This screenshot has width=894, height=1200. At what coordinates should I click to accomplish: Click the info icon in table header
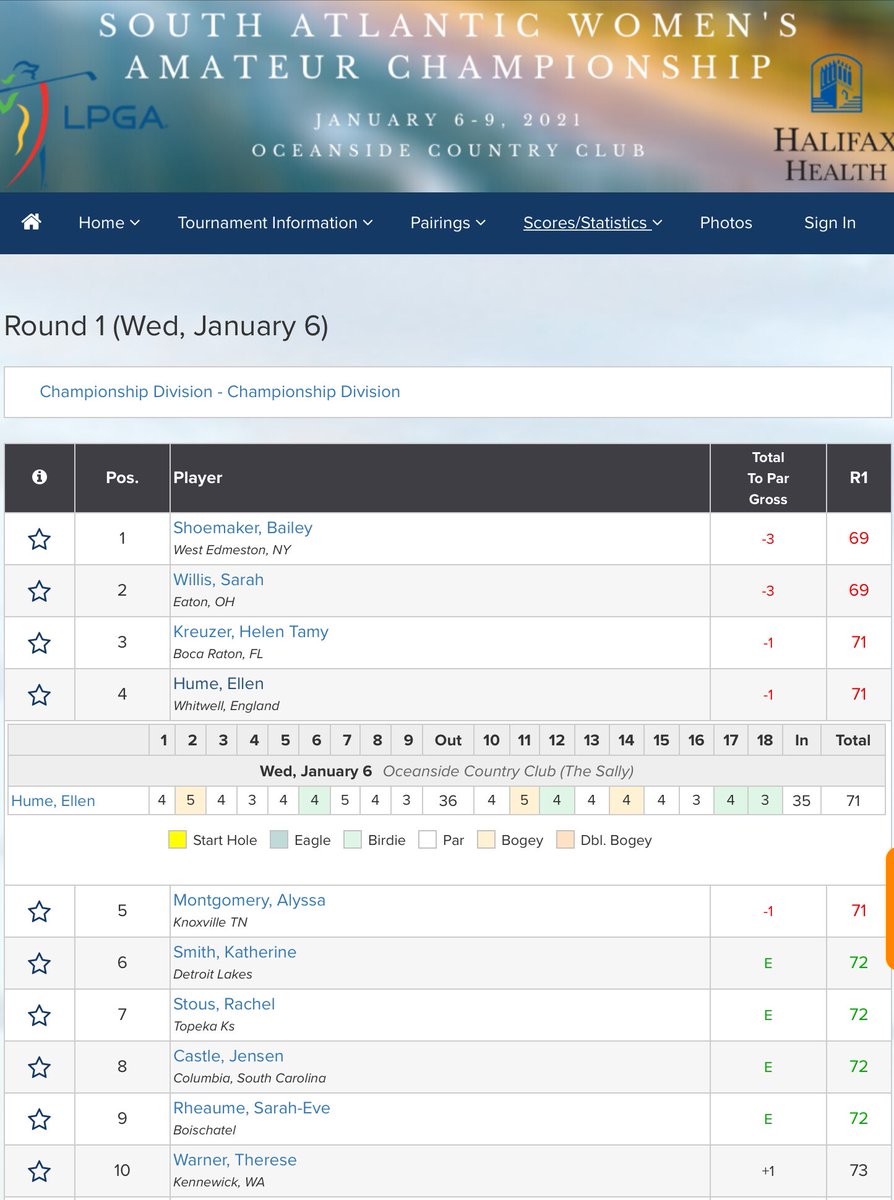[x=39, y=477]
